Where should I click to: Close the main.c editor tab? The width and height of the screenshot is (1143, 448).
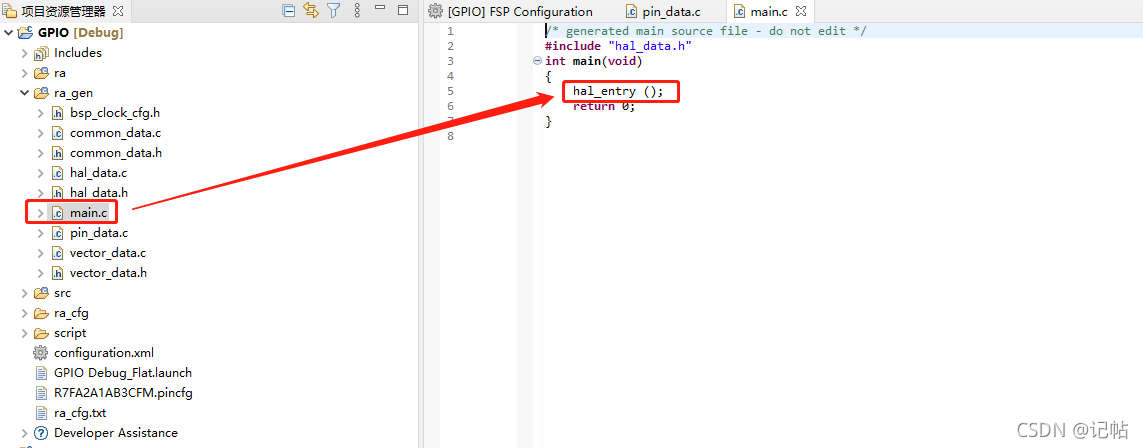pyautogui.click(x=801, y=11)
